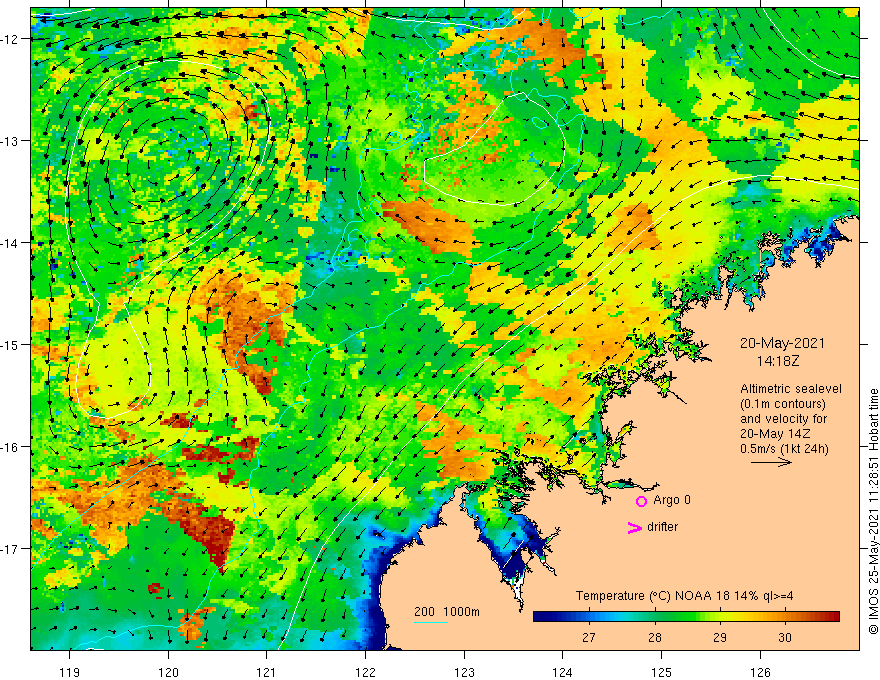Screen dimensions: 880x680
Task: Click the longitude label 124
Action: click(562, 672)
